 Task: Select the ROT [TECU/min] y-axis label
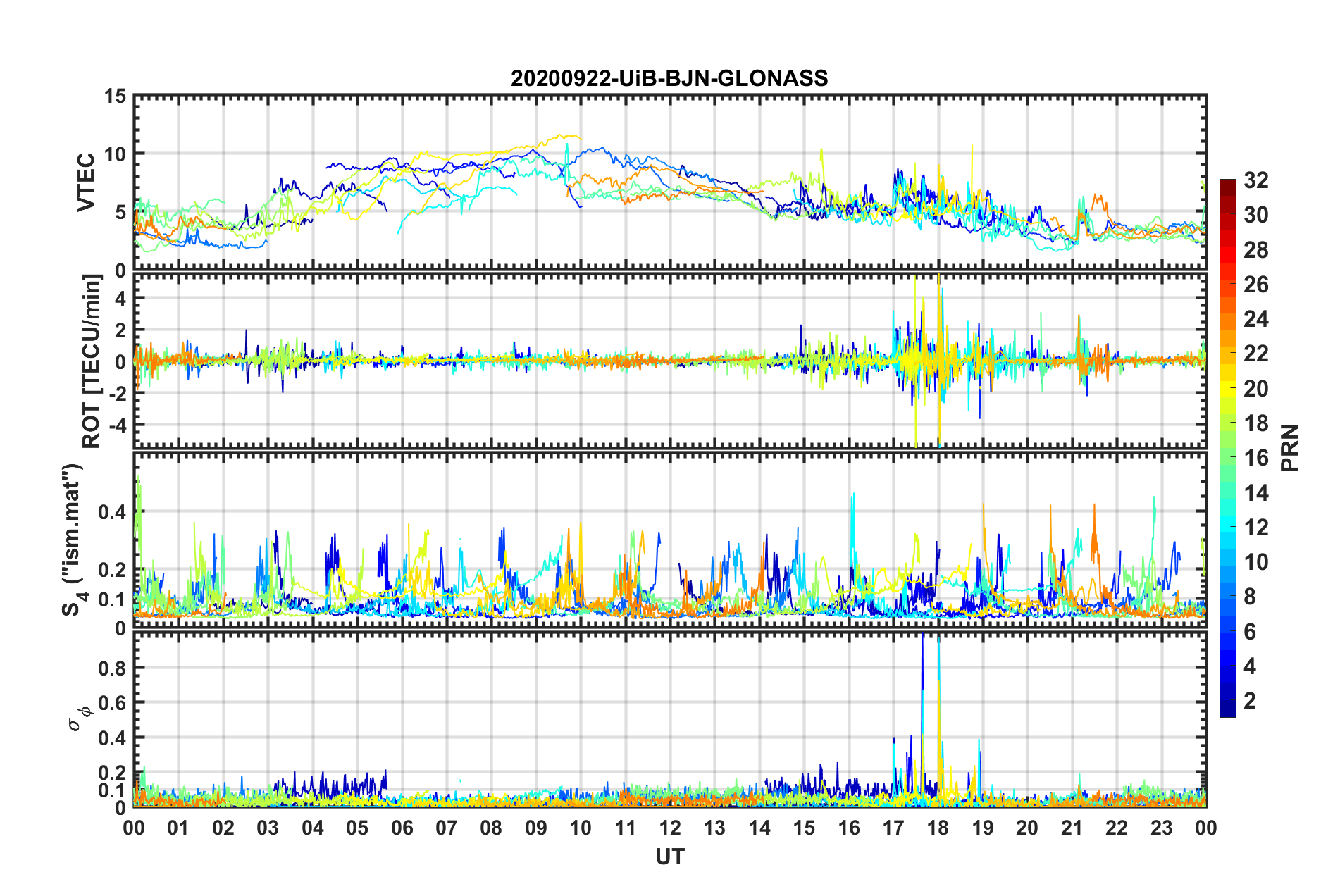tap(92, 361)
